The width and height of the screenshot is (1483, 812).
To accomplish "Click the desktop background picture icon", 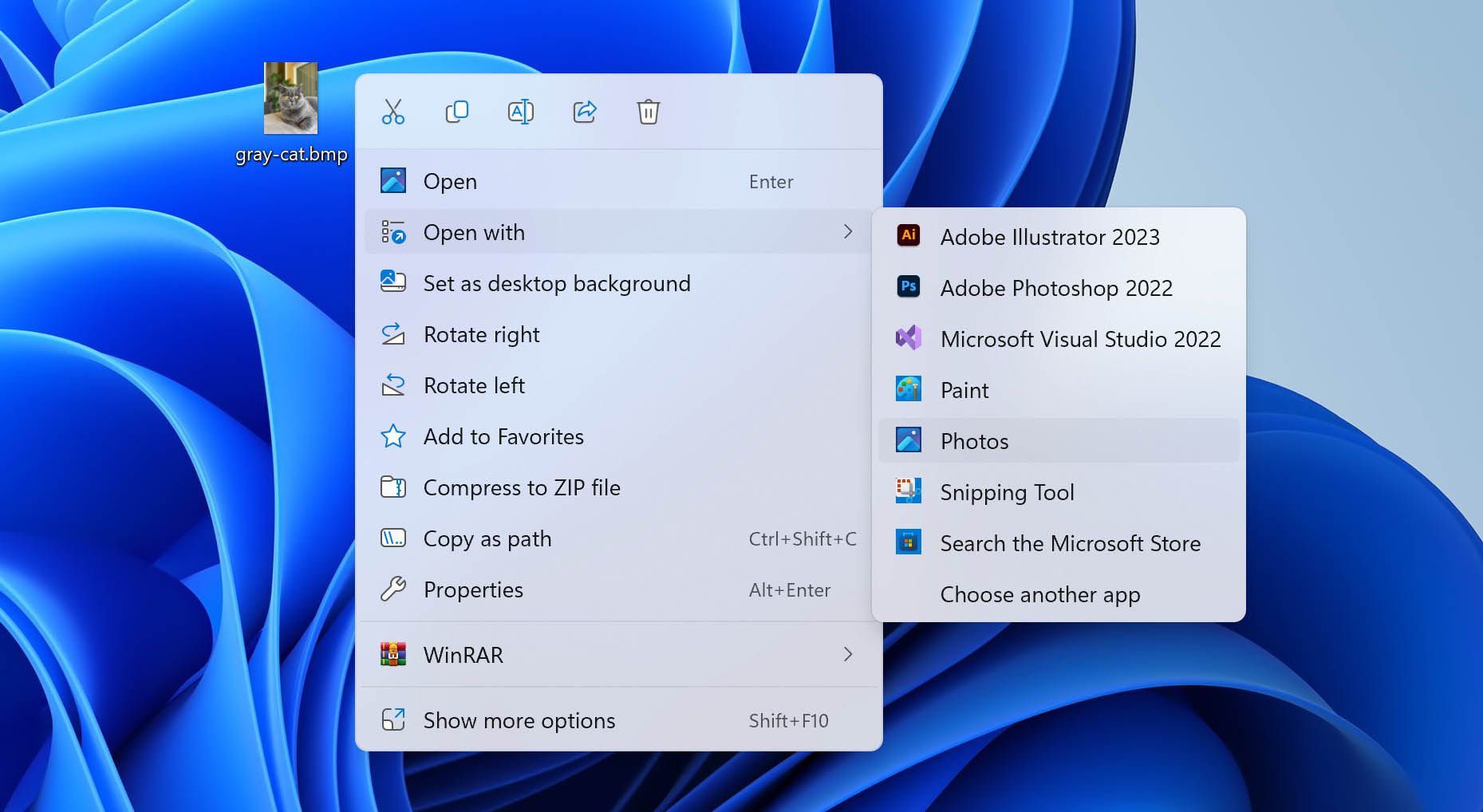I will (393, 282).
